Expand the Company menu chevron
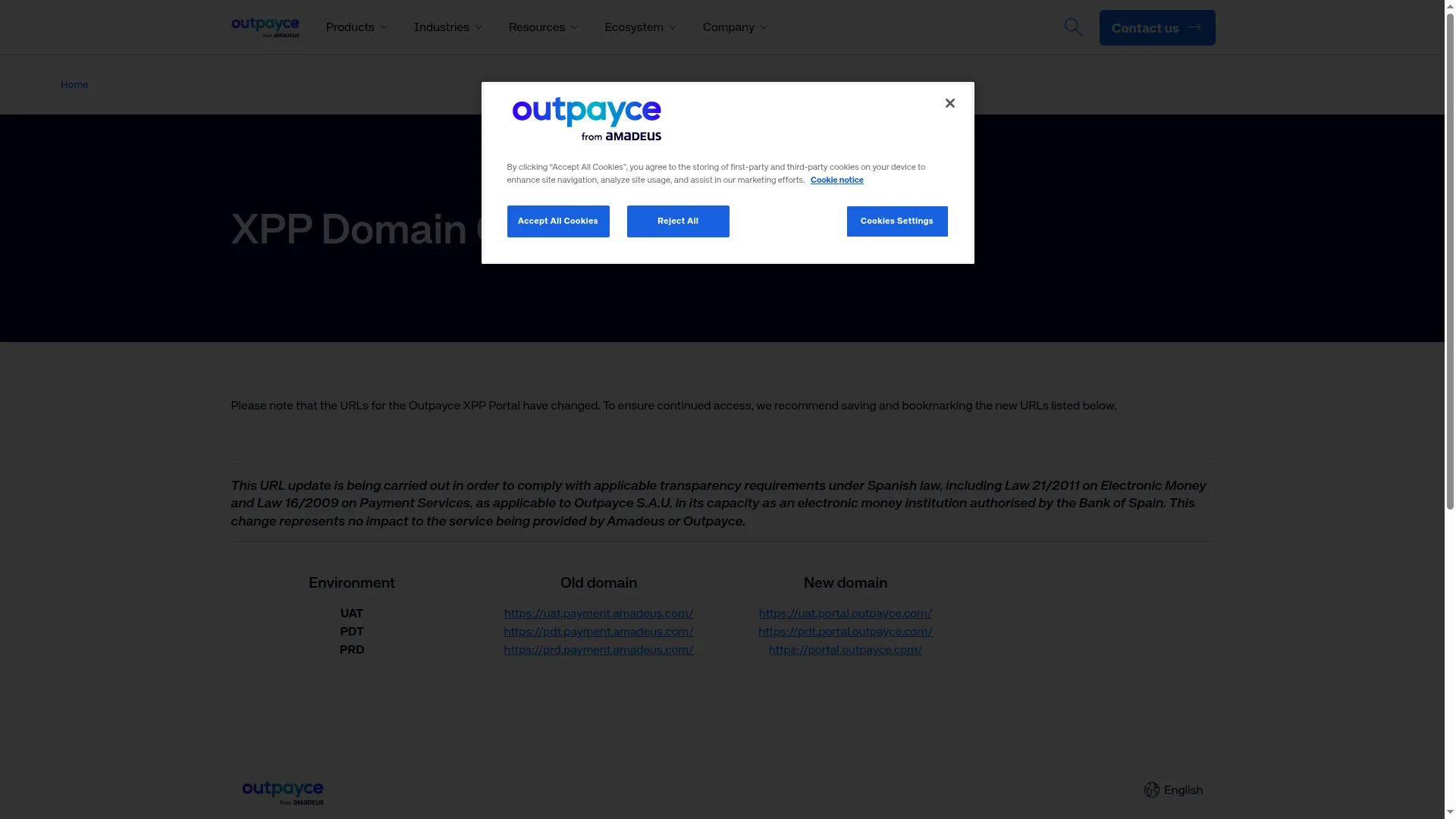 click(764, 27)
